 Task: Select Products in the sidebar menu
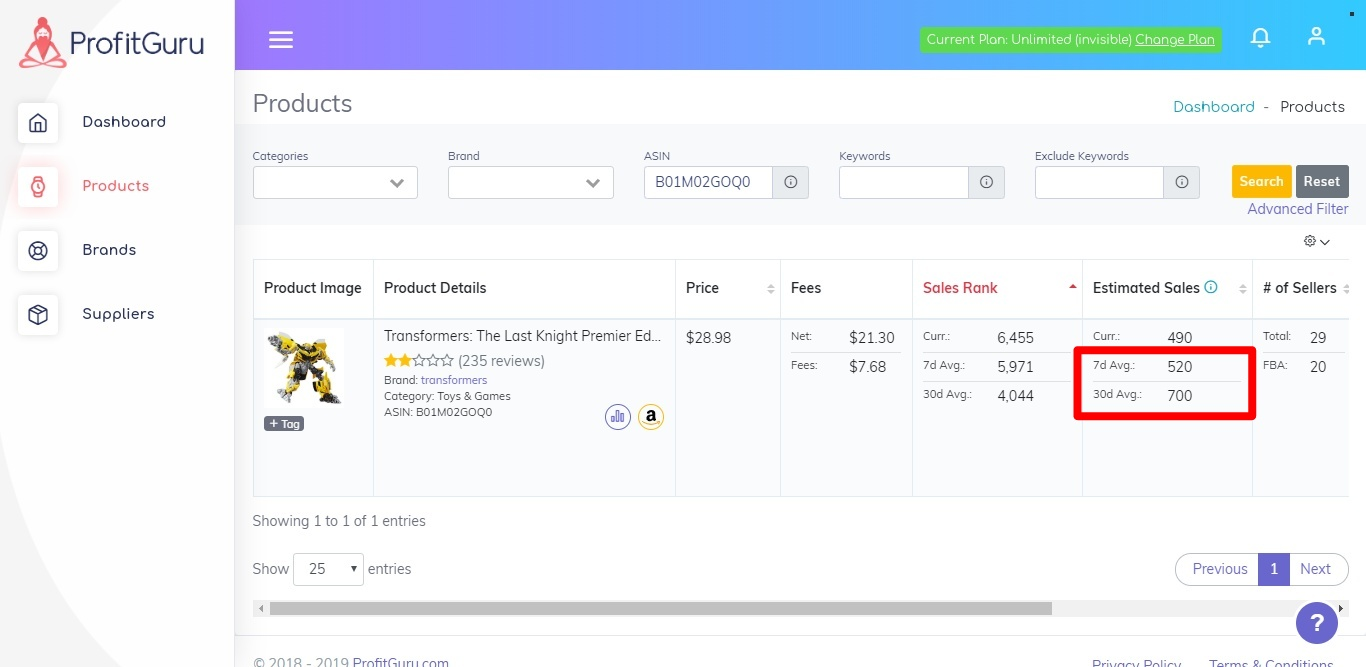click(x=116, y=186)
